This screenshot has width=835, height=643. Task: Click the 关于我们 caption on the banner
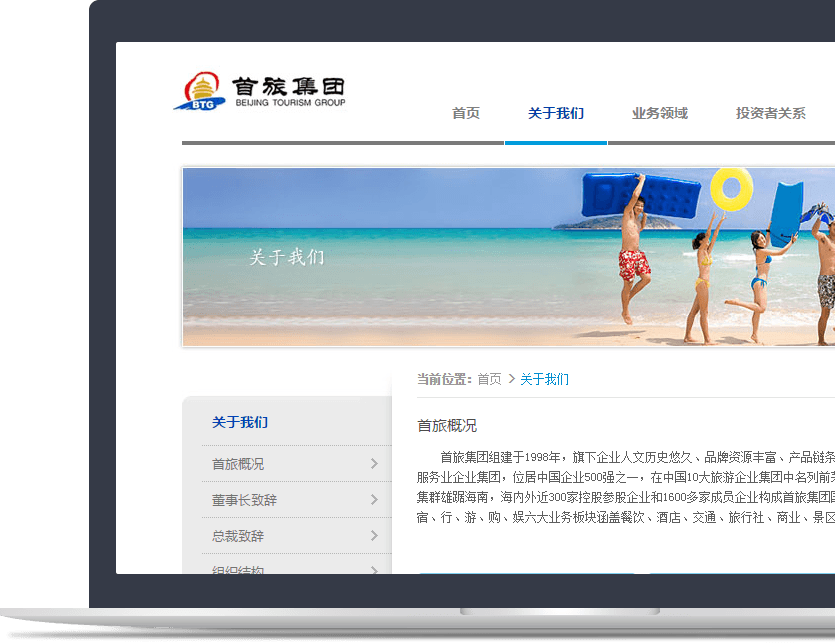coord(287,258)
